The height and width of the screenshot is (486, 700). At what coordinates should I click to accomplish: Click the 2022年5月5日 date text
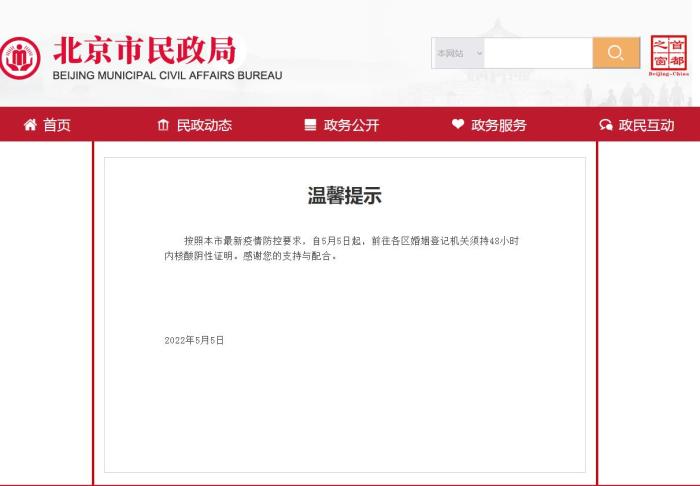(x=194, y=341)
